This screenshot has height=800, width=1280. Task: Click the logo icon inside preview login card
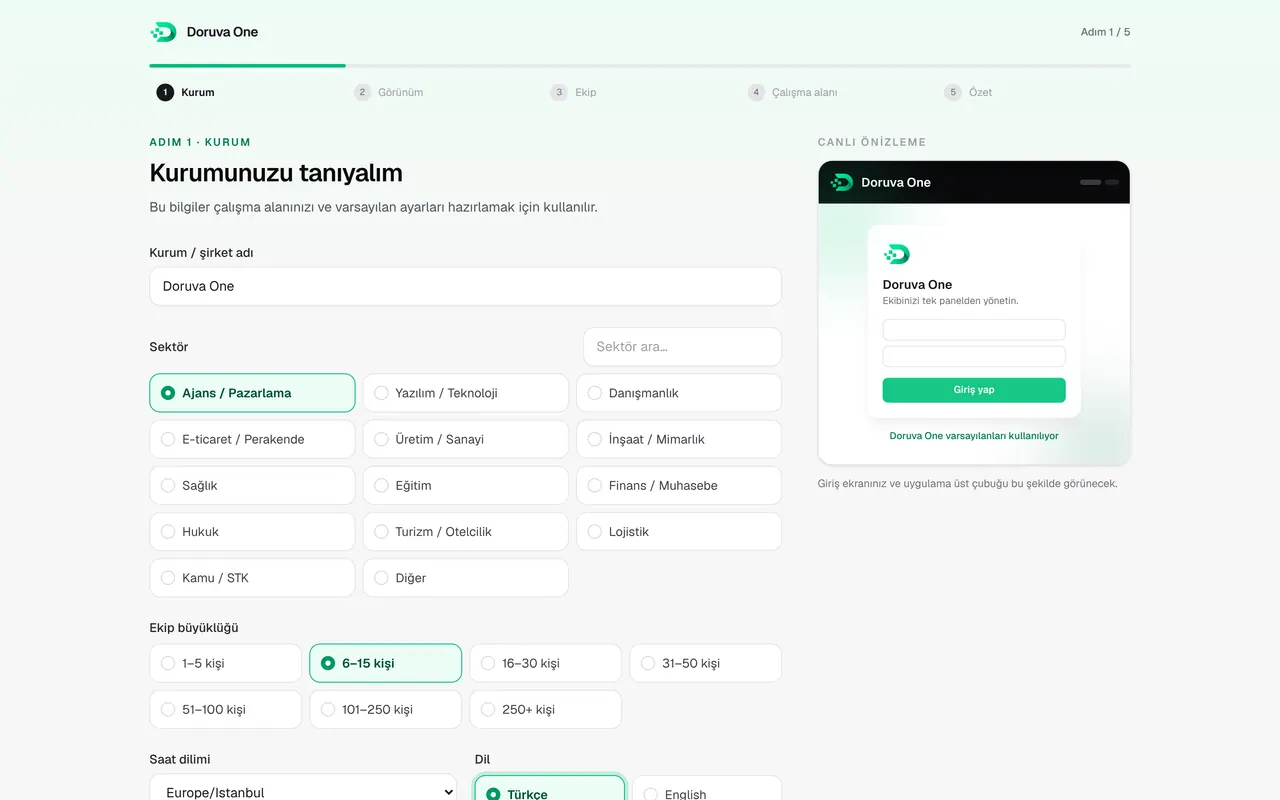(x=897, y=254)
